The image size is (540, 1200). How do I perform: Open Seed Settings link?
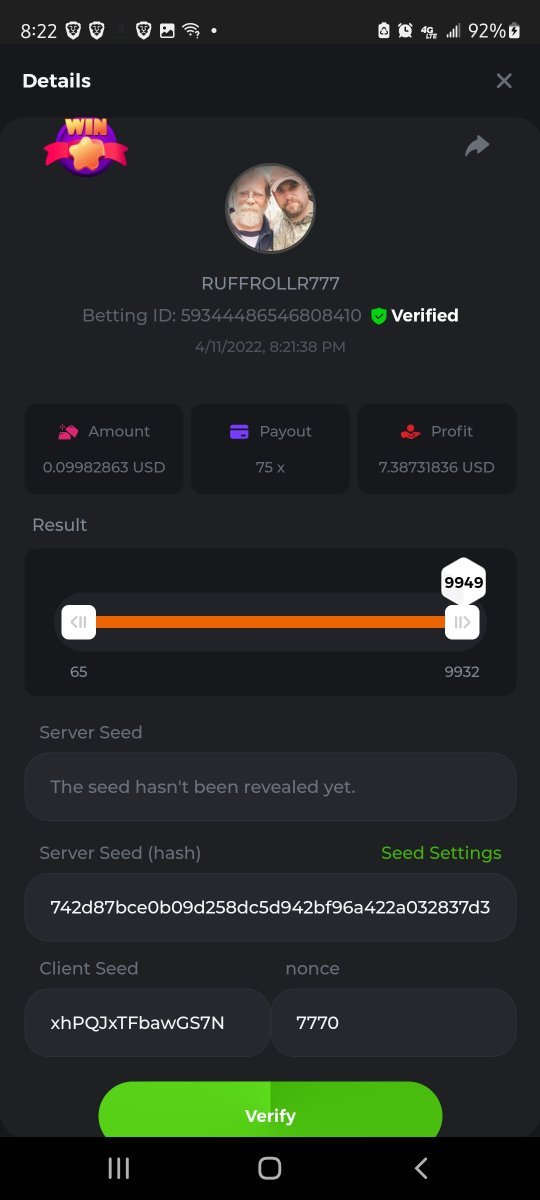pyautogui.click(x=441, y=853)
